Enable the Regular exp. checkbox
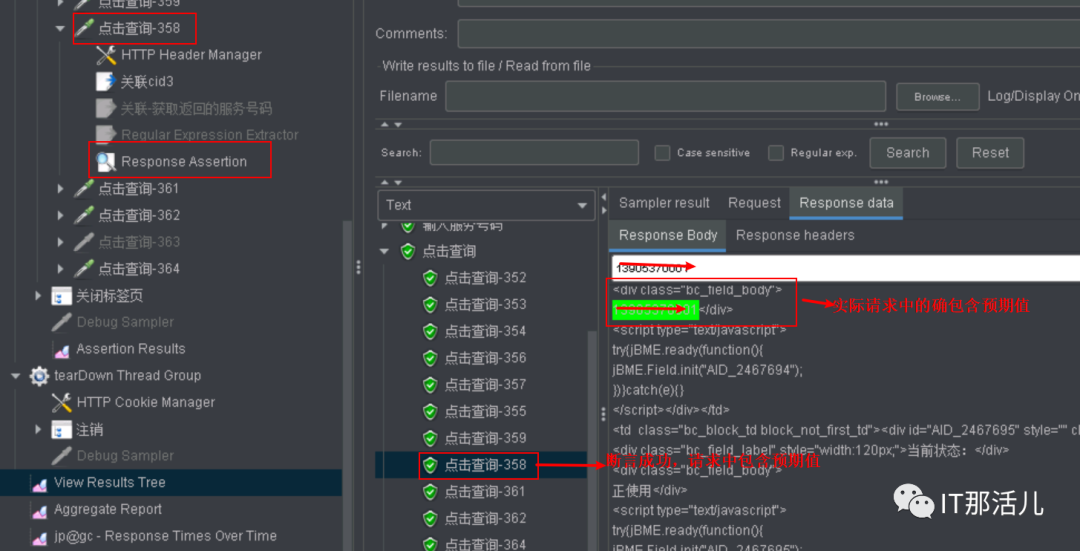The height and width of the screenshot is (551, 1080). point(776,153)
